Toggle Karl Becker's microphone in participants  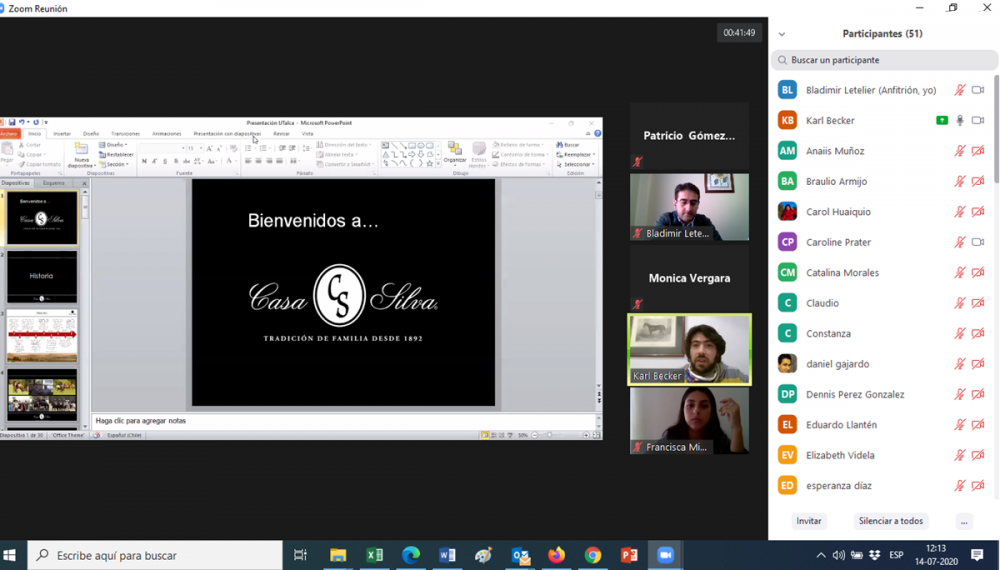click(960, 120)
